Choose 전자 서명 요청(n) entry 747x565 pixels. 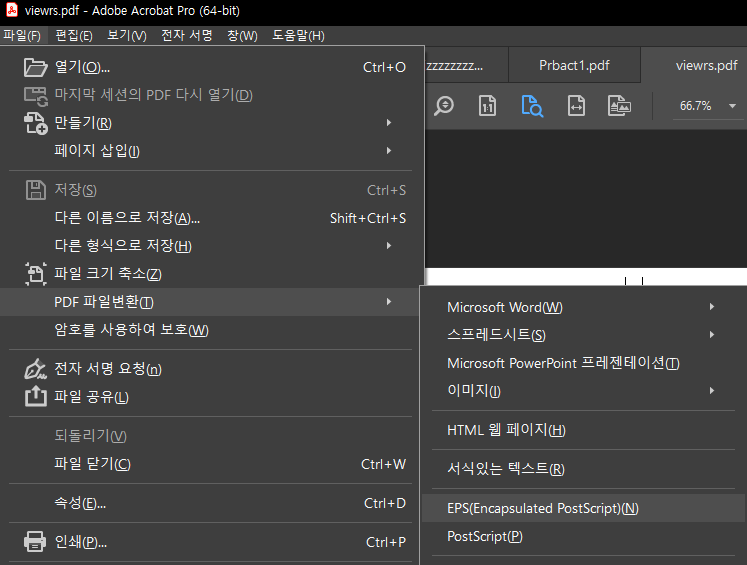tap(212, 369)
